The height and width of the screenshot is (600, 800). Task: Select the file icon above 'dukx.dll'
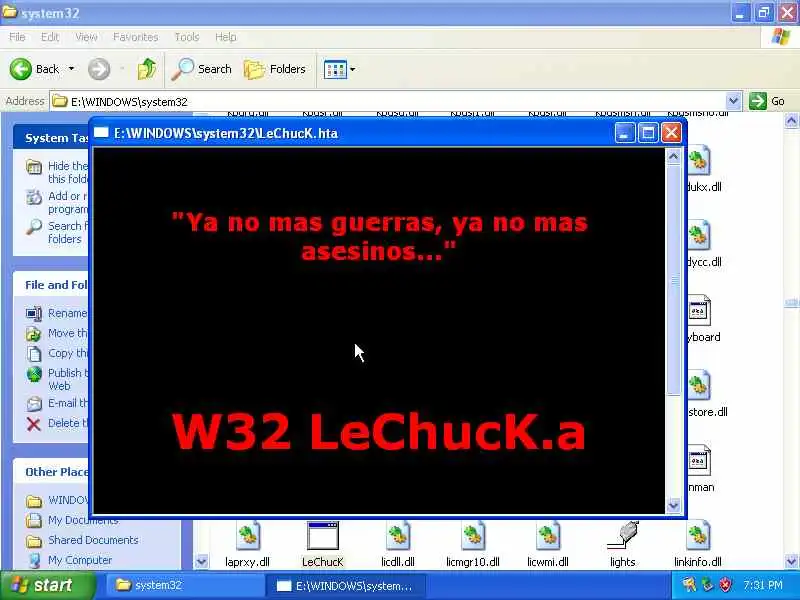(x=698, y=160)
